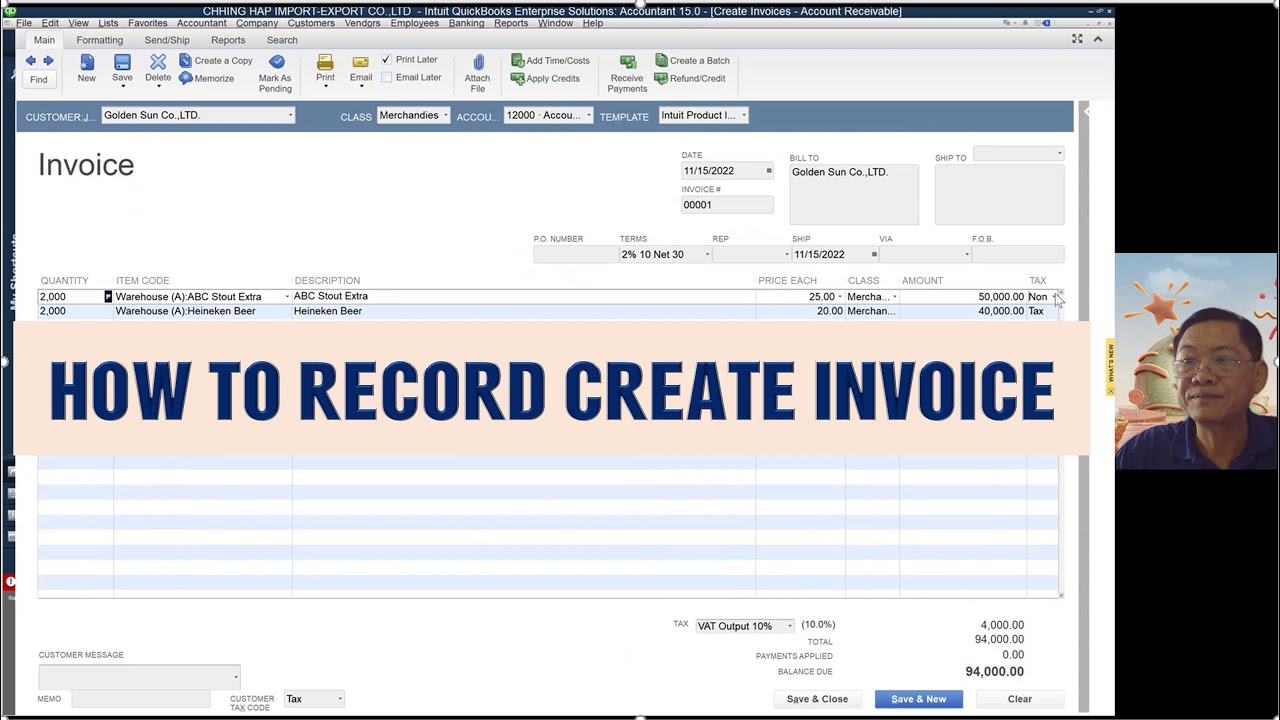Click the Invoice # field
This screenshot has width=1280, height=720.
pyautogui.click(x=727, y=205)
